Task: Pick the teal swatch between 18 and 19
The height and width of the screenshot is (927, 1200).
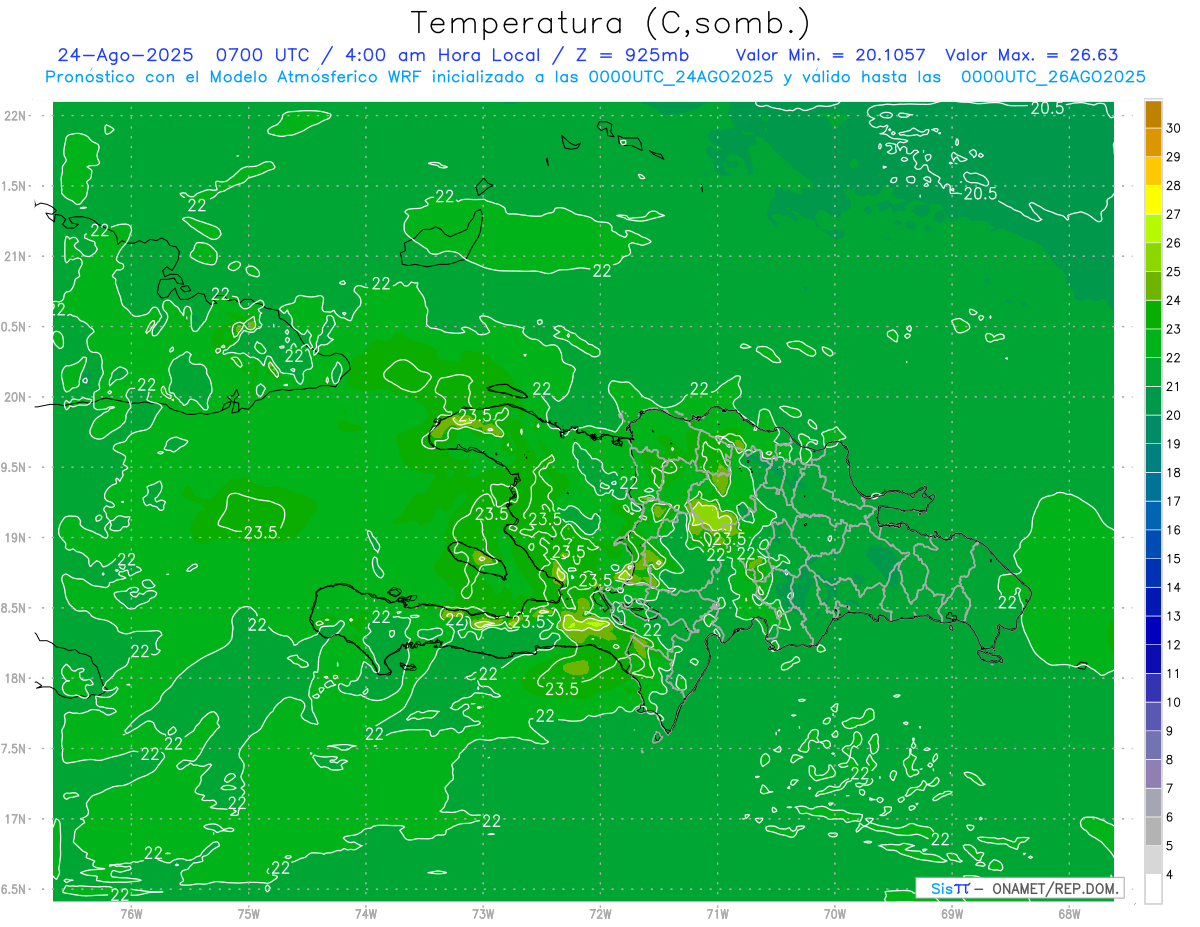Action: point(1153,458)
